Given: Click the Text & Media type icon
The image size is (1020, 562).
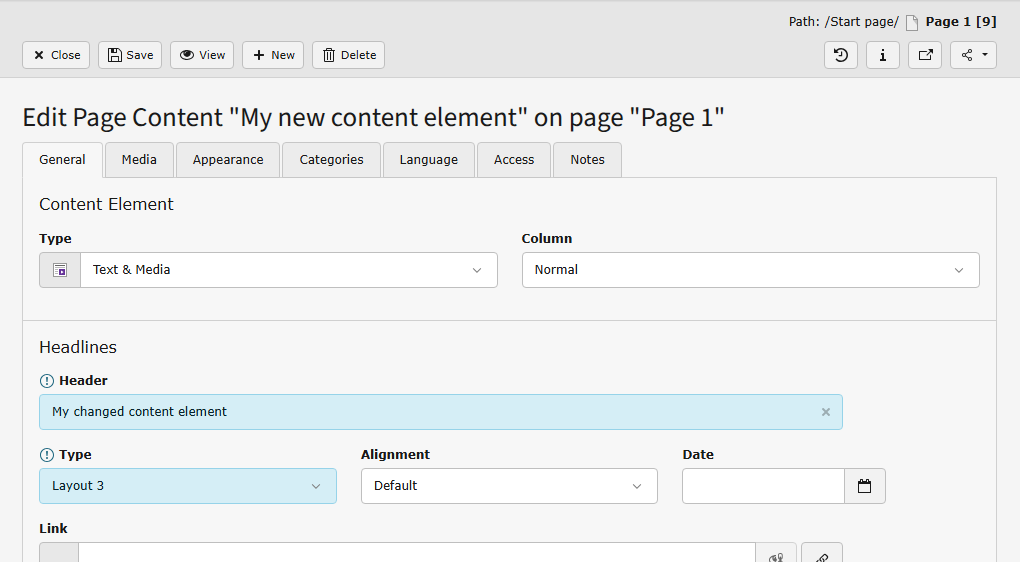Looking at the screenshot, I should 60,270.
